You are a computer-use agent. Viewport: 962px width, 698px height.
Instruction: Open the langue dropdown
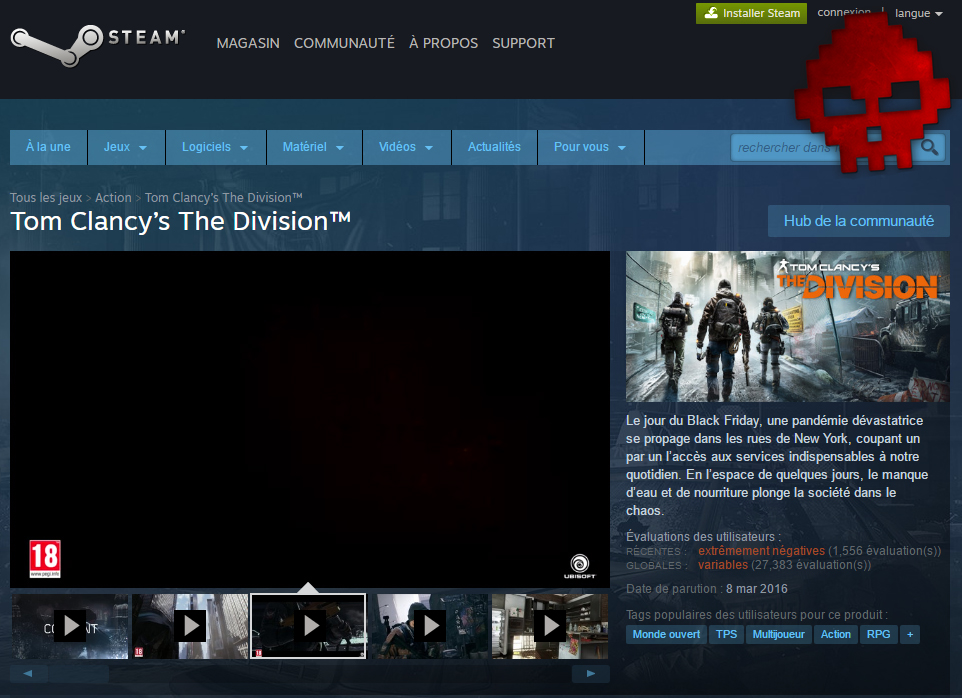point(917,13)
